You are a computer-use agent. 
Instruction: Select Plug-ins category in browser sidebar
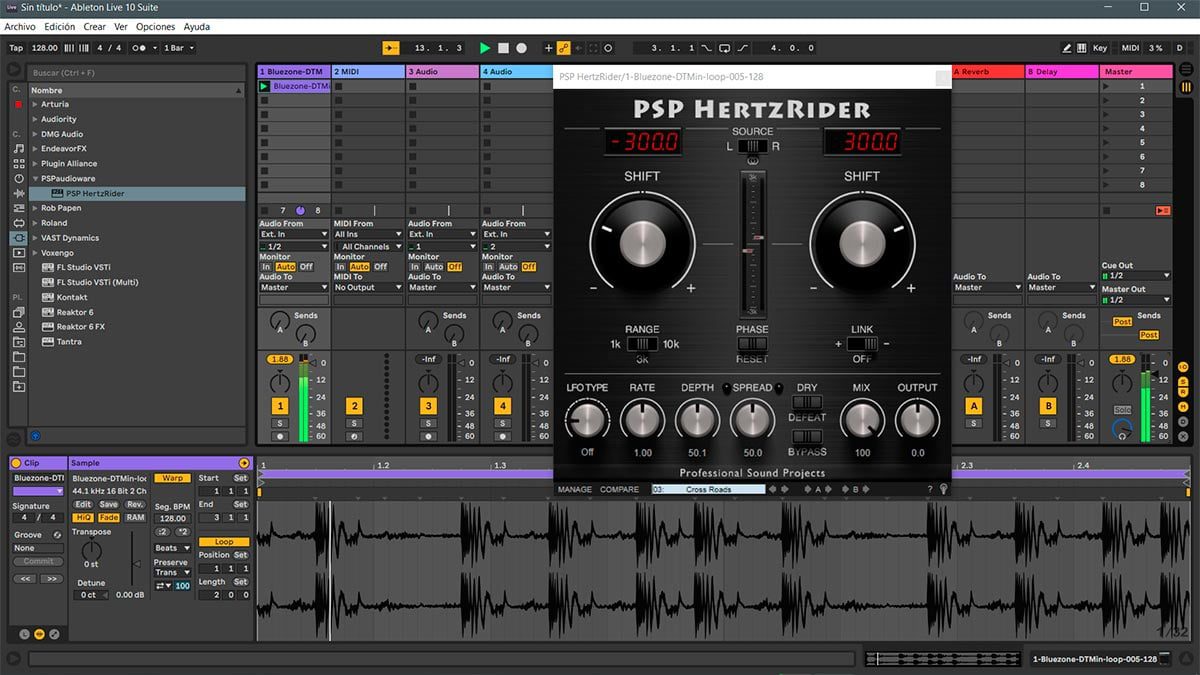[x=18, y=238]
